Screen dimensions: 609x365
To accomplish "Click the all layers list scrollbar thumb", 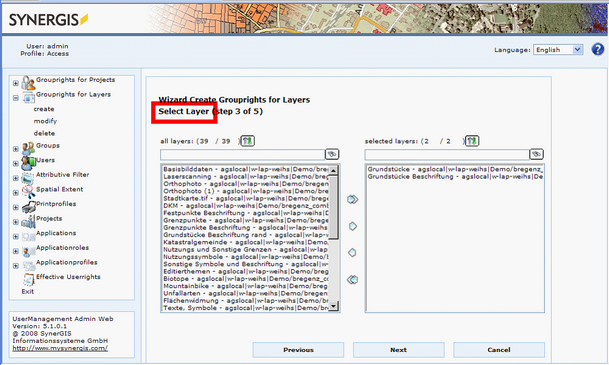I will coord(334,206).
